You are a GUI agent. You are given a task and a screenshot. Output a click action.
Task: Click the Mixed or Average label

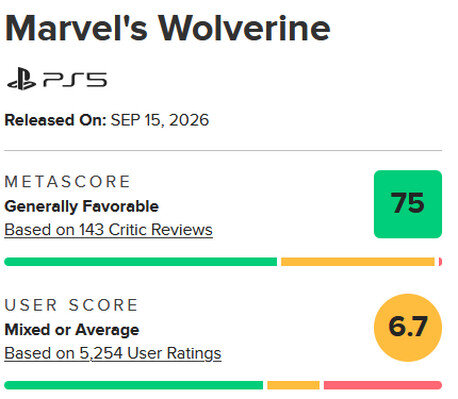(72, 330)
